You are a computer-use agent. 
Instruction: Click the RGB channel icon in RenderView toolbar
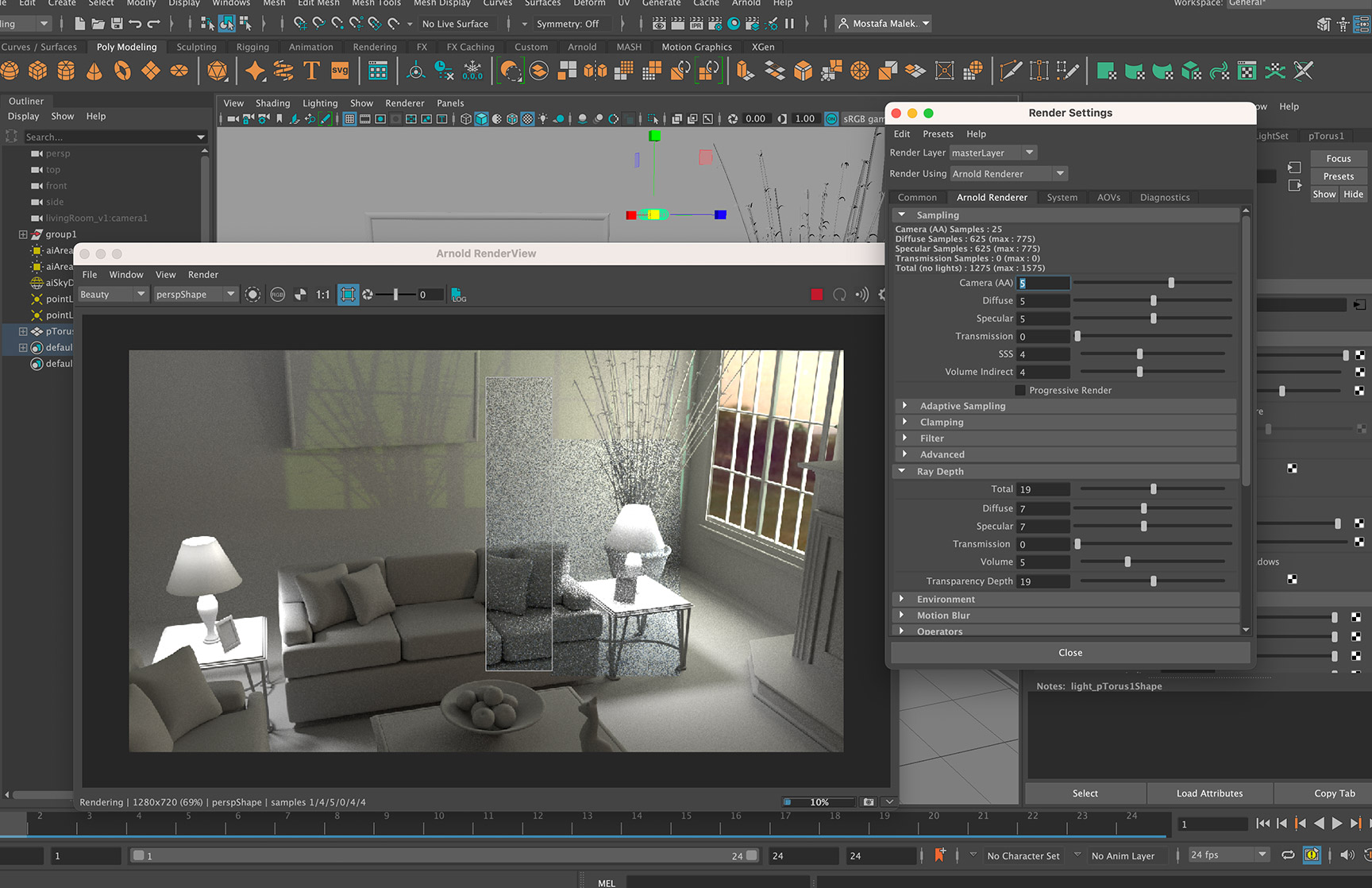tap(276, 294)
